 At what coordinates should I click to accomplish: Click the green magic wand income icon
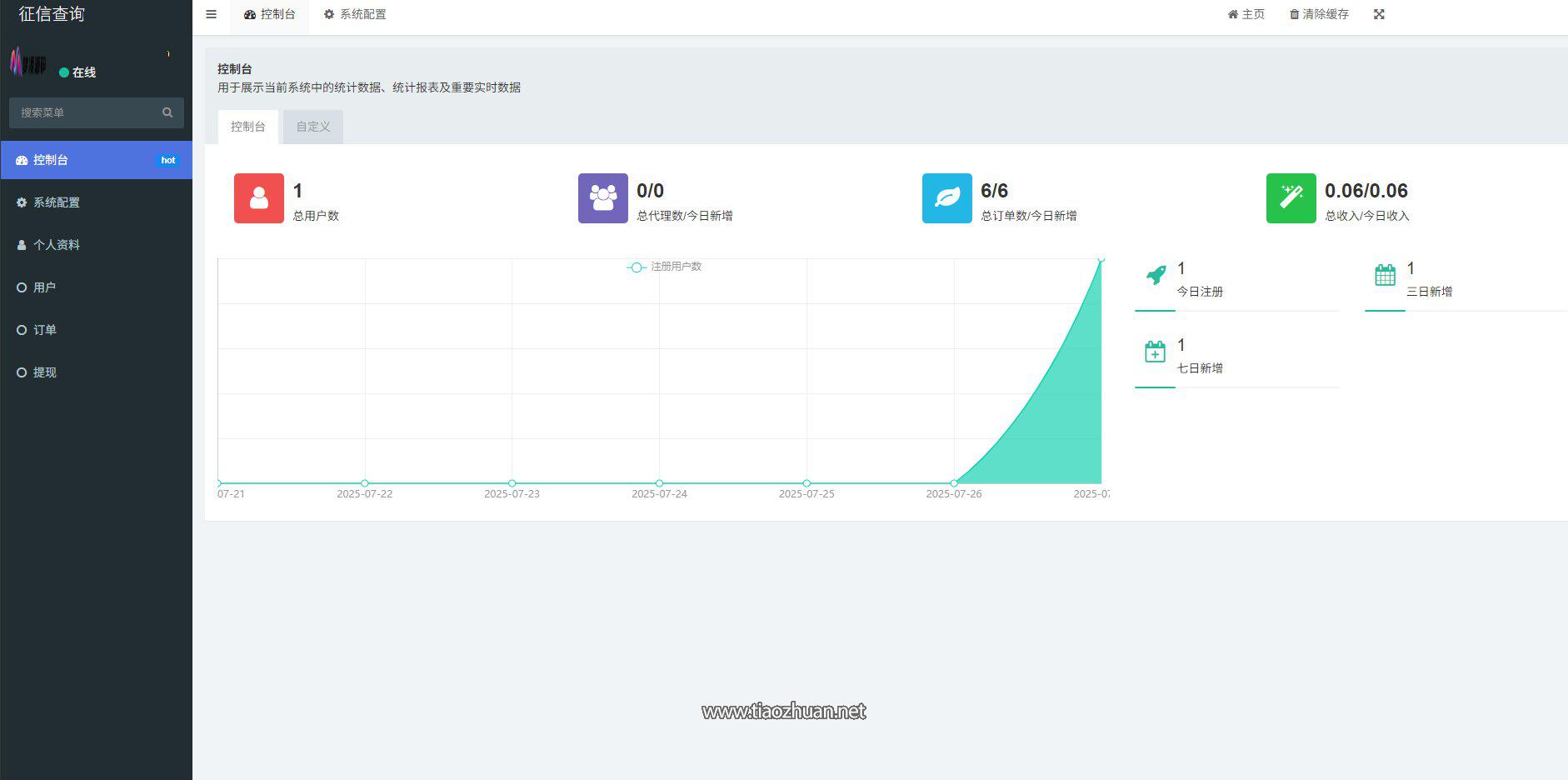[1291, 198]
